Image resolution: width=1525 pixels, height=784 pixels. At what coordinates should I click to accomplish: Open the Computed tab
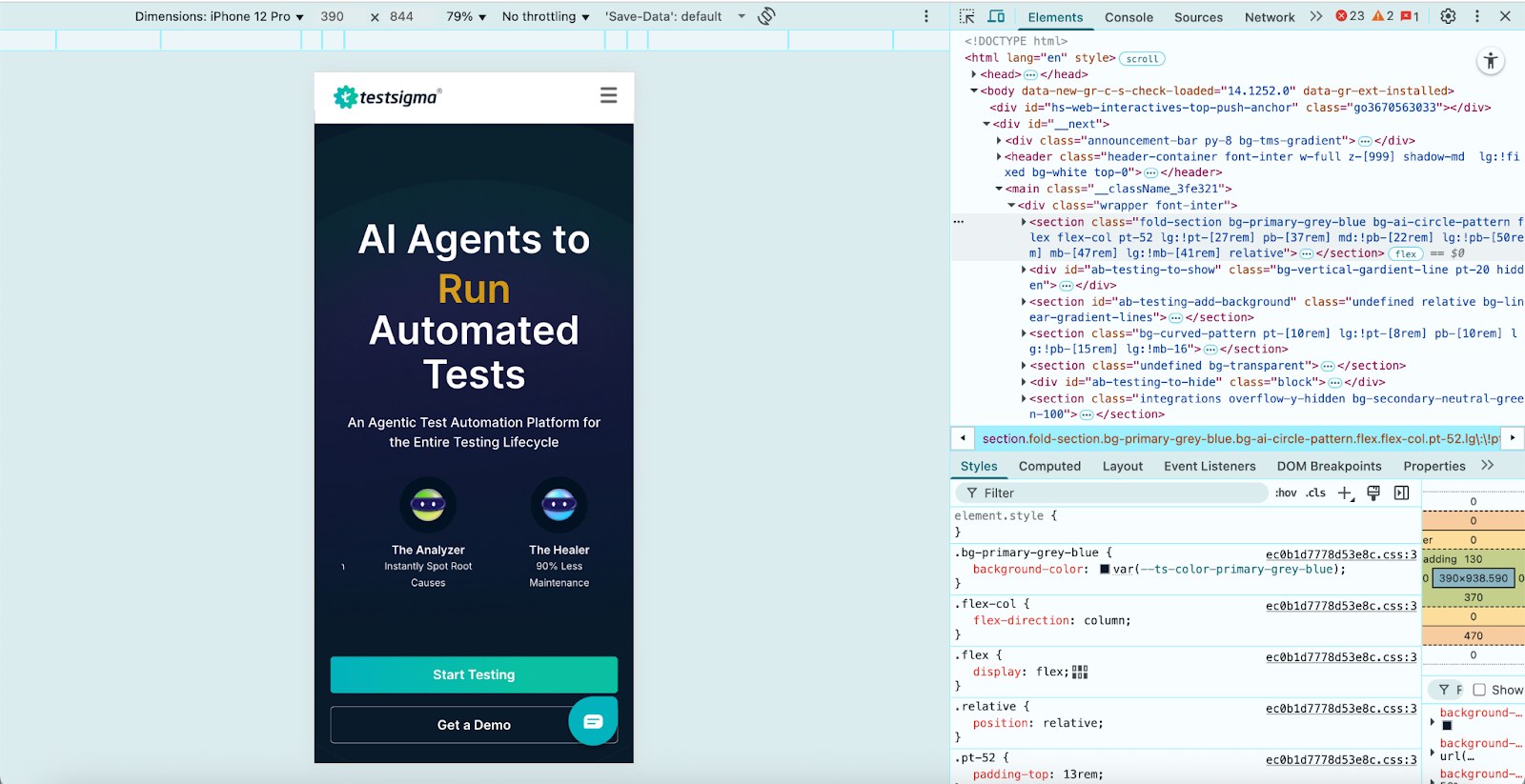pyautogui.click(x=1049, y=466)
